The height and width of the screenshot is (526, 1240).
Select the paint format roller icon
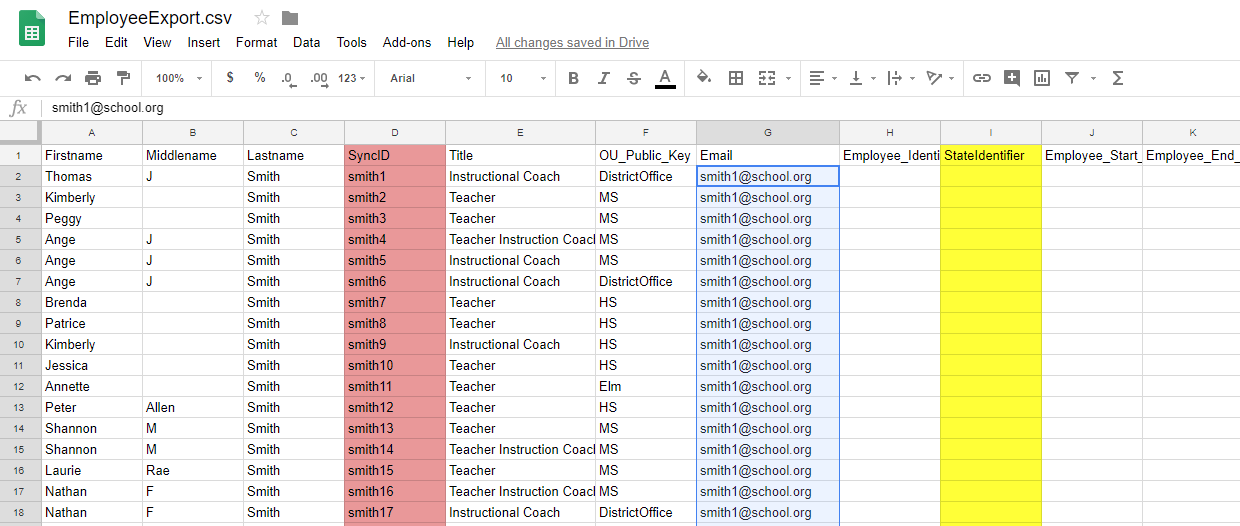[123, 78]
